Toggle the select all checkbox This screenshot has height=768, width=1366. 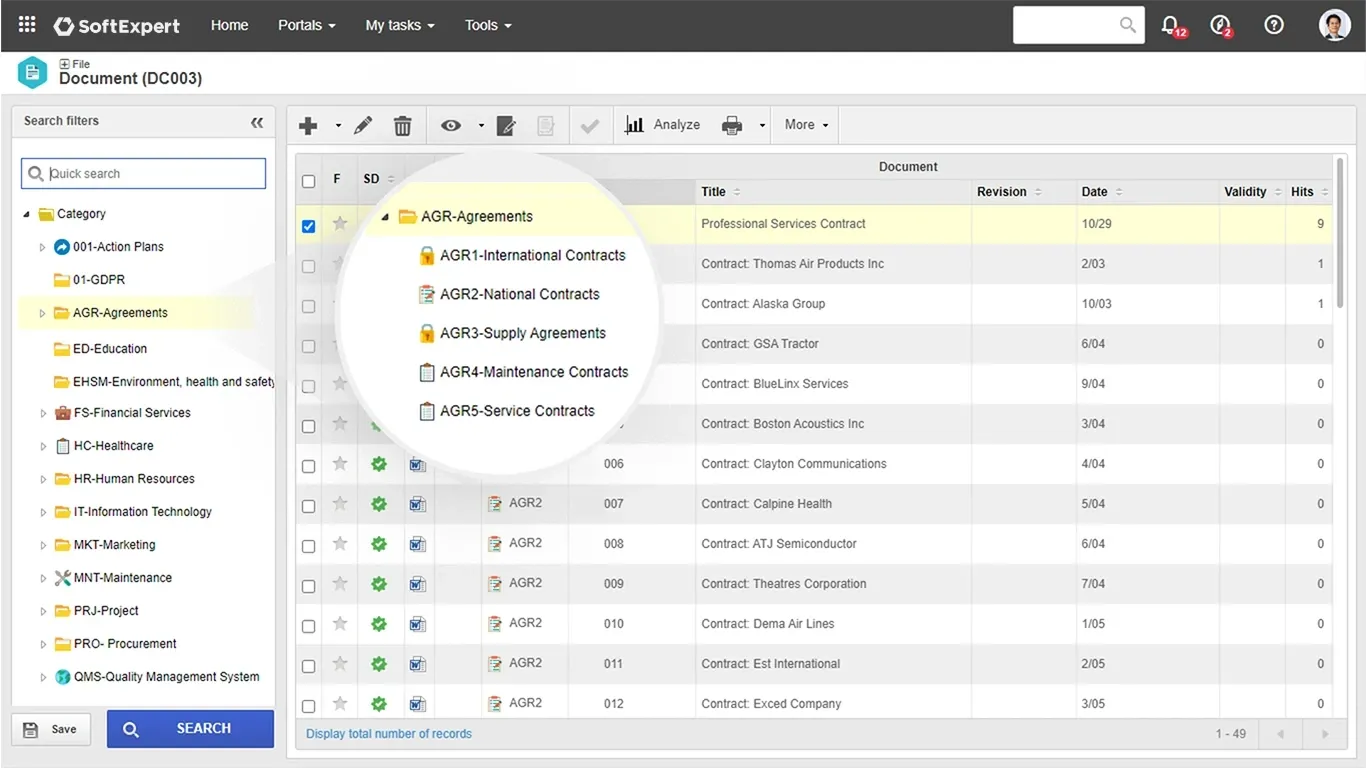pos(308,181)
